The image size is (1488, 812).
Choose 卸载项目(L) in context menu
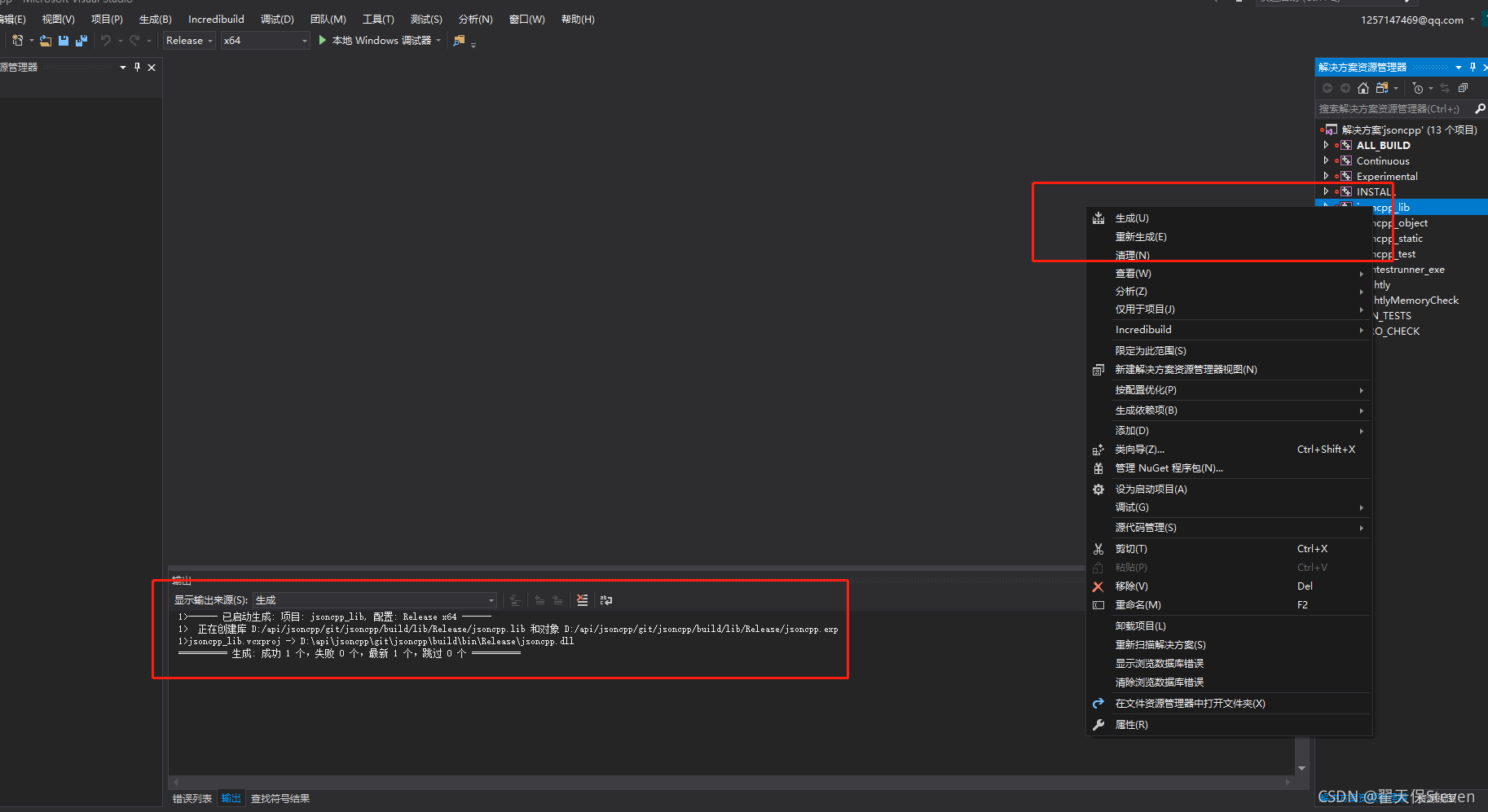tap(1230, 626)
